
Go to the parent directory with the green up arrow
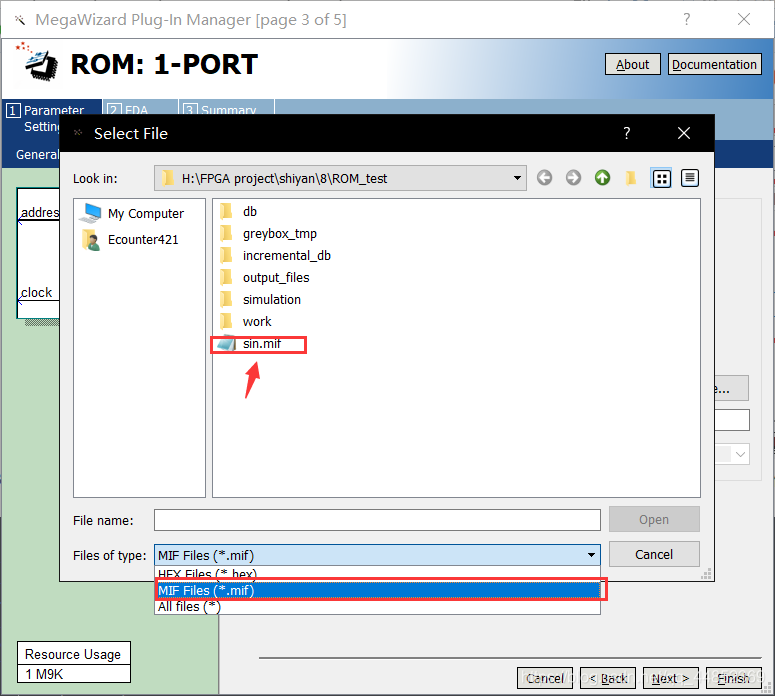602,177
